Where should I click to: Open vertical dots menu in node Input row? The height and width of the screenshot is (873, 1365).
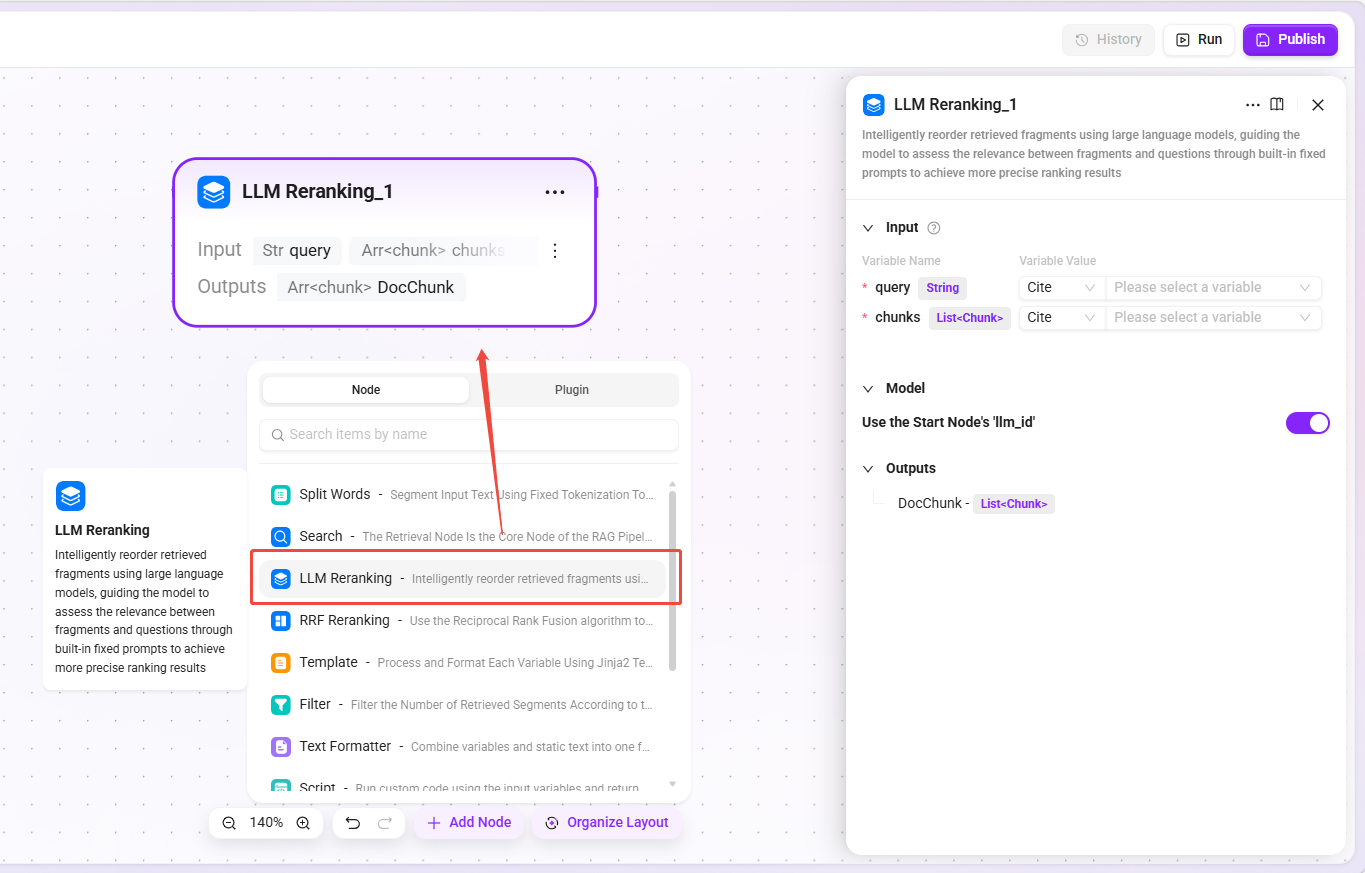coord(555,250)
